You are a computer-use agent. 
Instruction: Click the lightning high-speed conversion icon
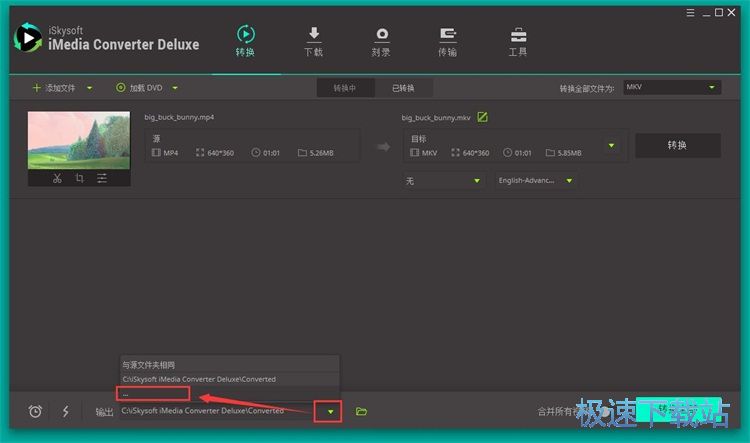(66, 411)
